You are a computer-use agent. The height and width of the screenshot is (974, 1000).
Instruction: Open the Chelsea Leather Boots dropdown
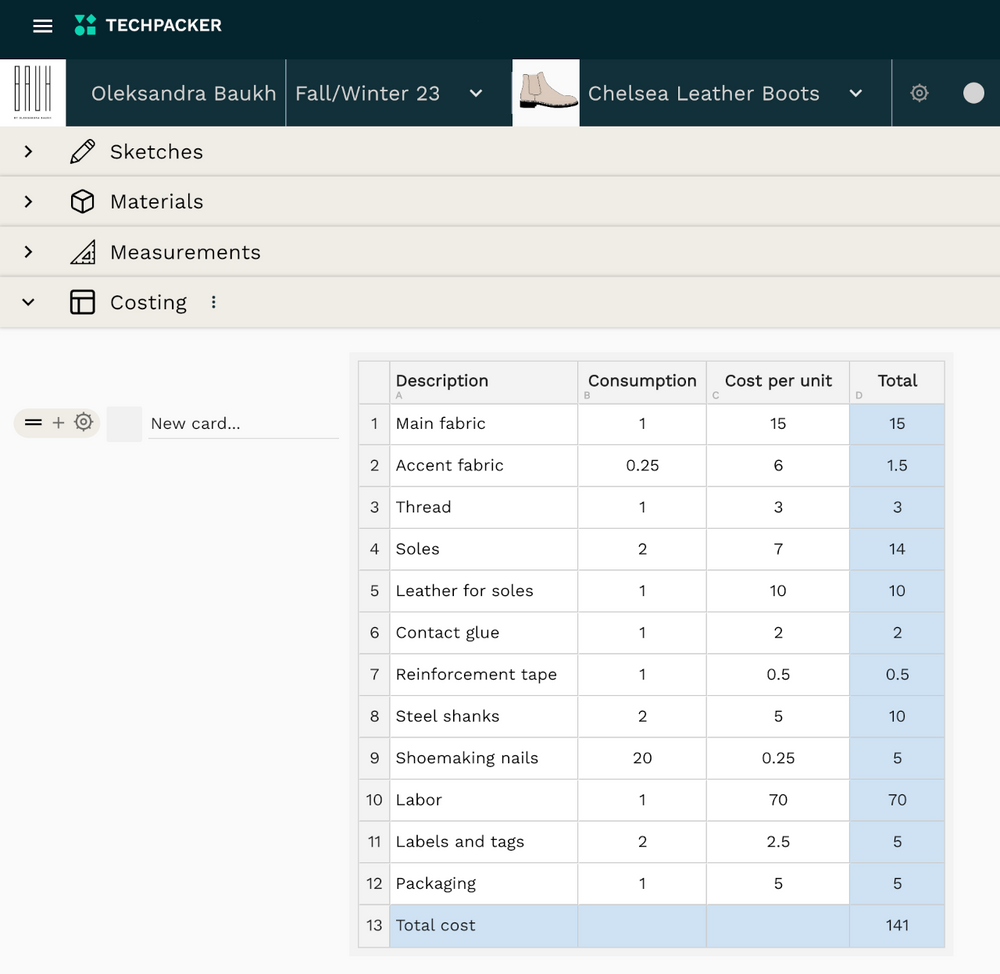[x=855, y=93]
